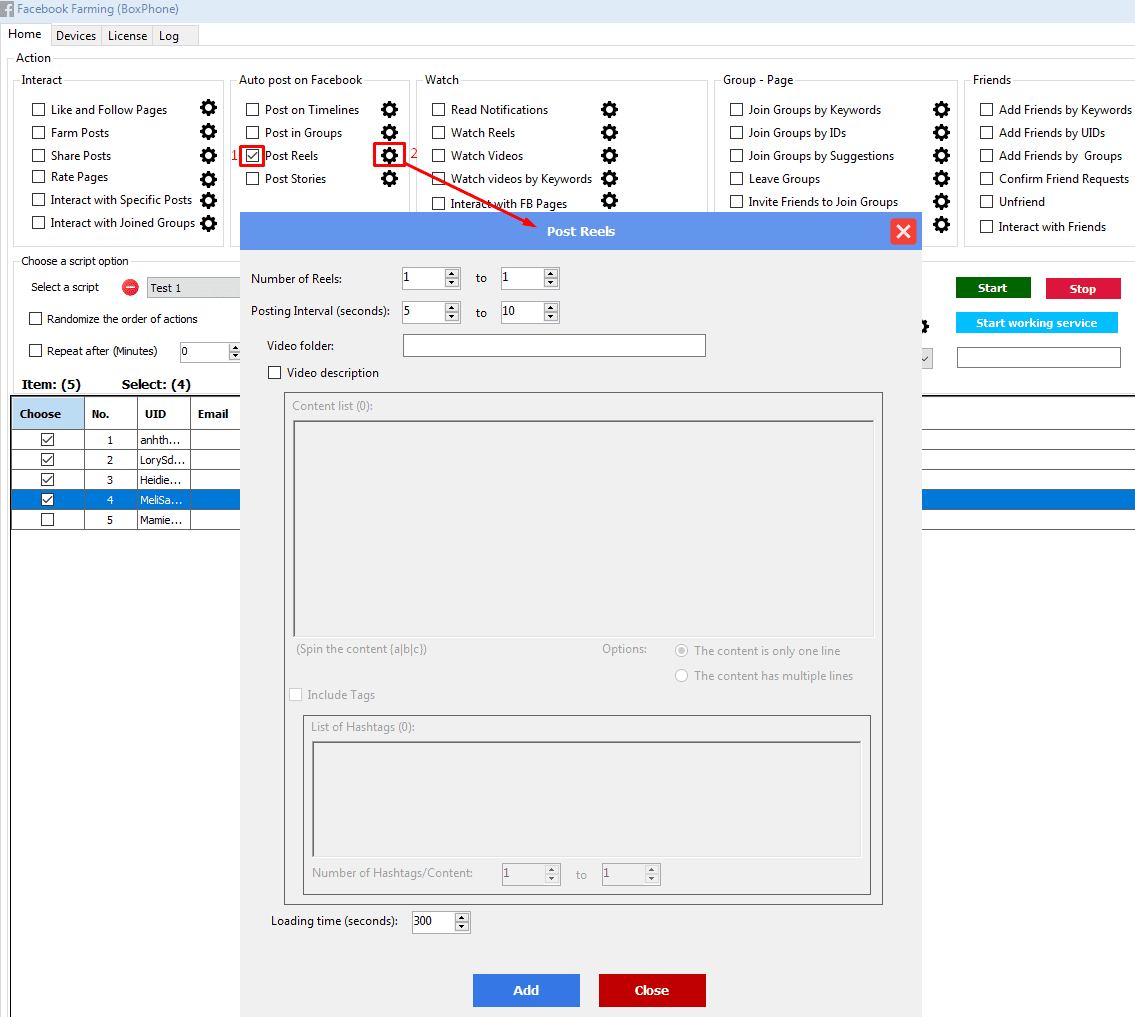This screenshot has height=1017, width=1135.
Task: Tick the Post Stories checkbox
Action: point(253,179)
